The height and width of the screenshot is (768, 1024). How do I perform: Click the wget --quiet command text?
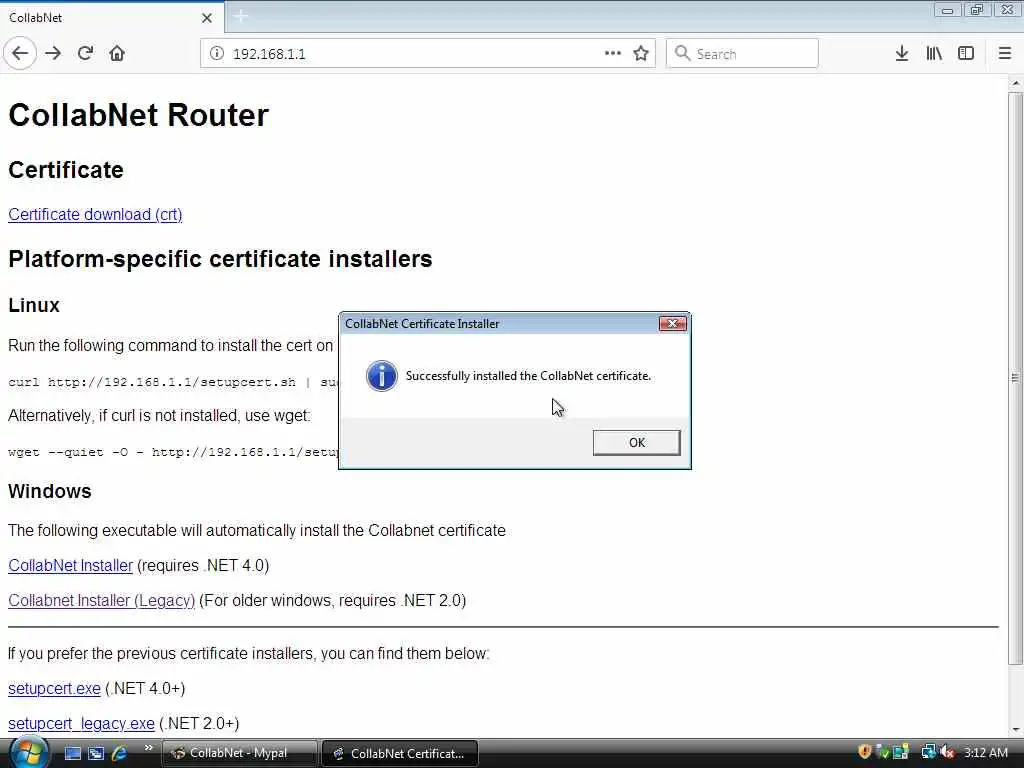coord(173,452)
